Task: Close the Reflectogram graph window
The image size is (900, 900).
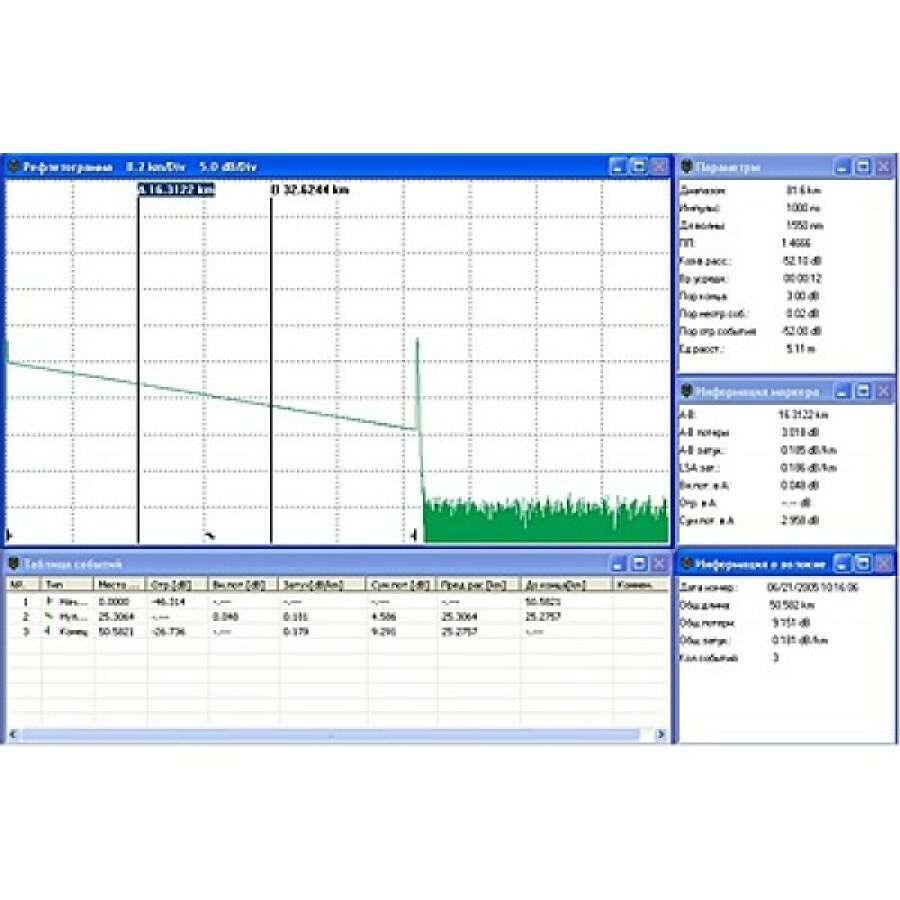Action: (660, 166)
